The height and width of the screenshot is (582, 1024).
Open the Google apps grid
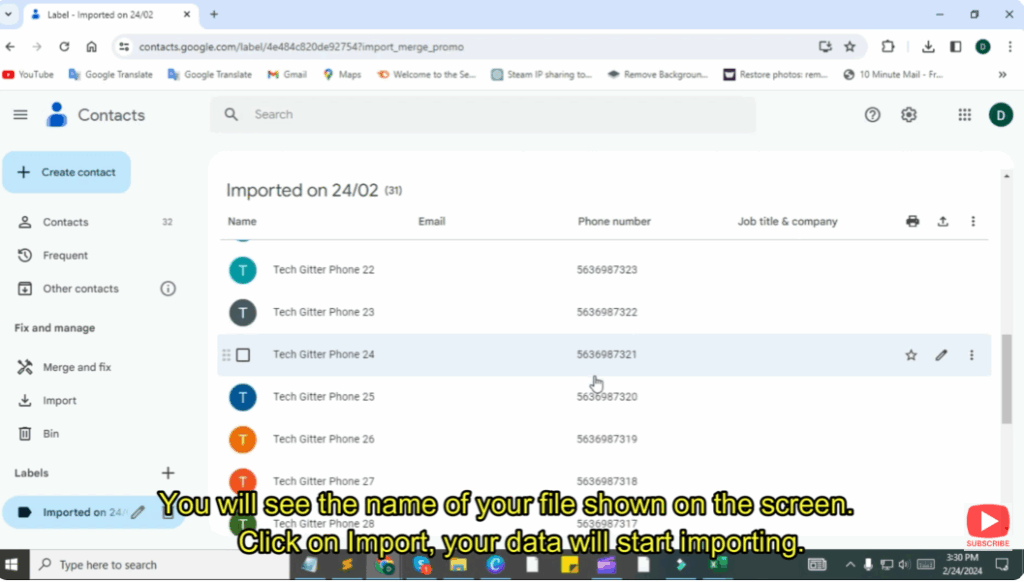coord(964,115)
